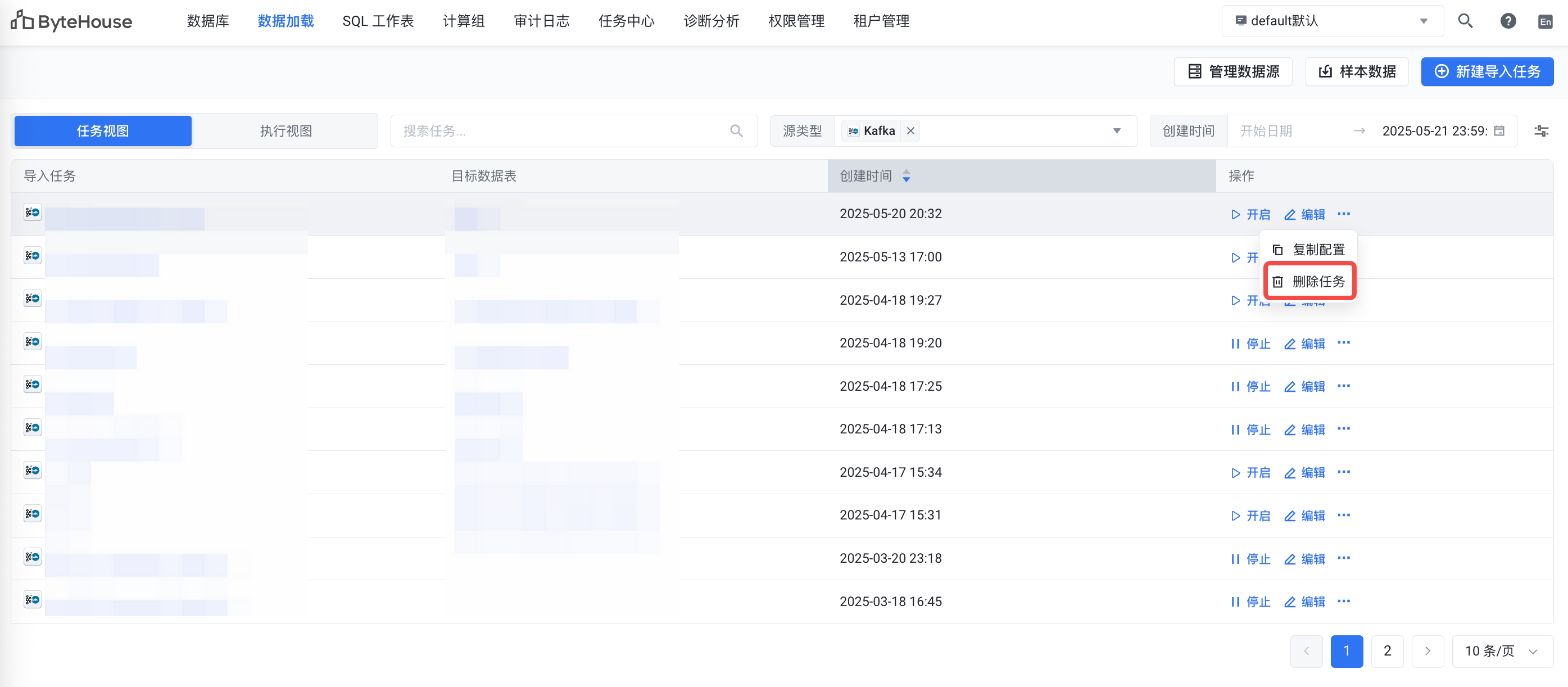This screenshot has width=1568, height=687.
Task: Open more options for 2025-03-18 16:45 row
Action: [x=1343, y=602]
